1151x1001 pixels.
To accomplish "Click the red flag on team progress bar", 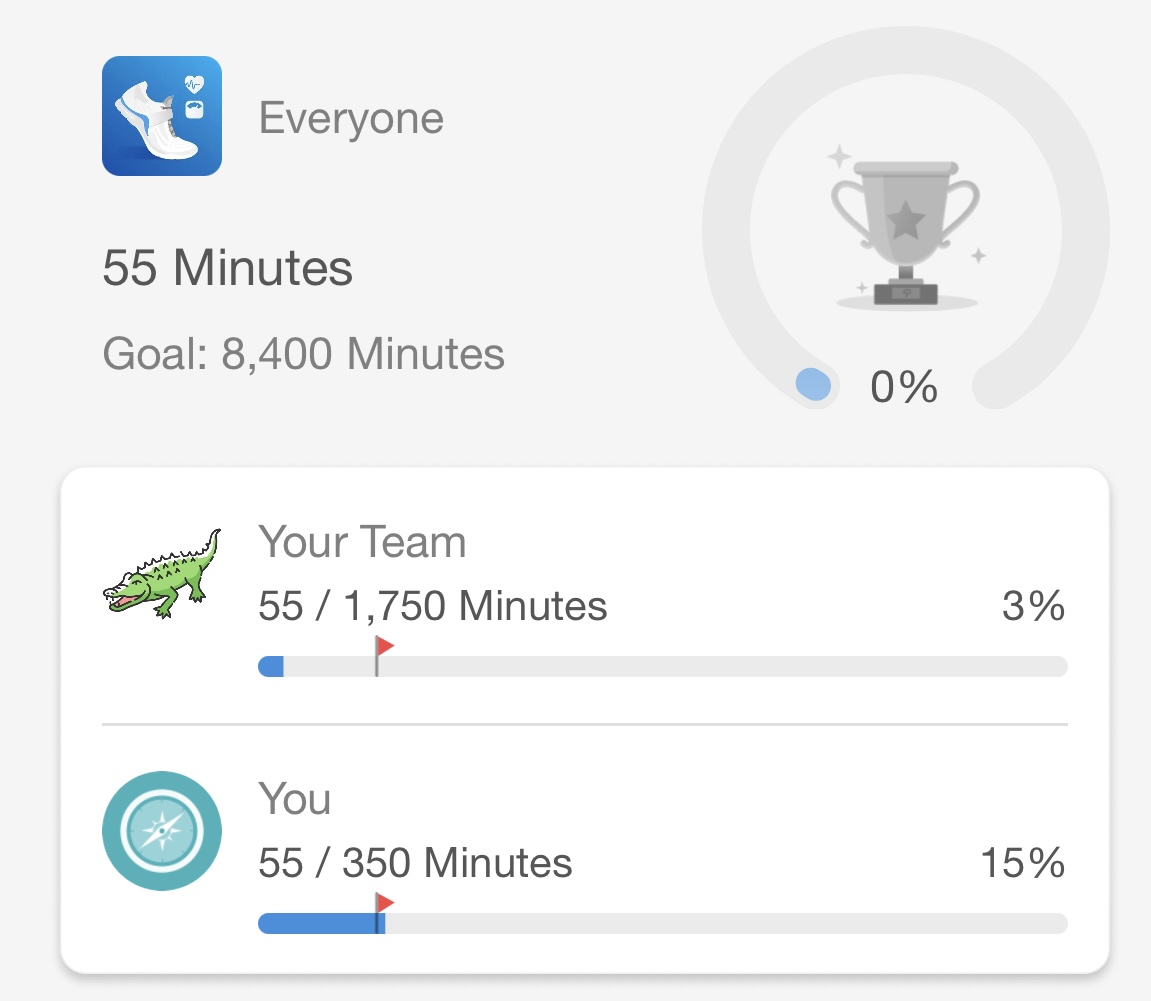I will click(384, 647).
